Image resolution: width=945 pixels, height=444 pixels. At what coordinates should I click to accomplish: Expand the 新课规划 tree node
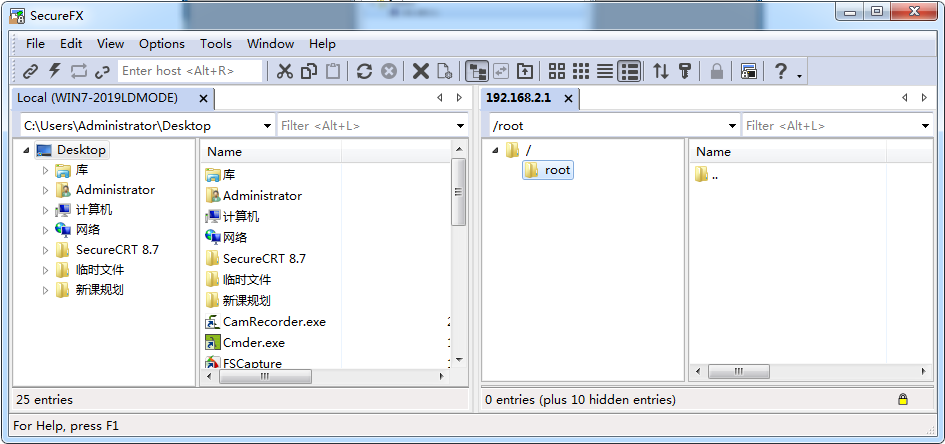click(46, 290)
